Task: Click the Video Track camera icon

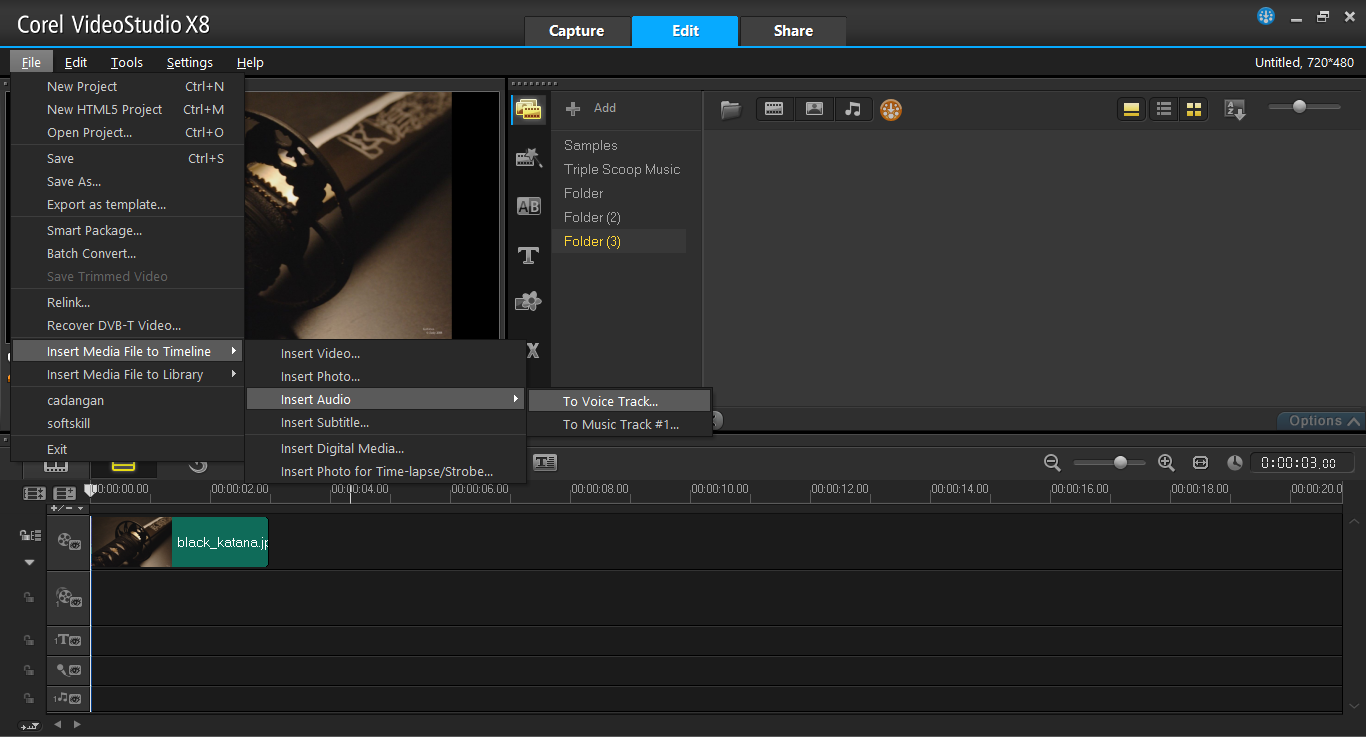Action: click(x=69, y=542)
